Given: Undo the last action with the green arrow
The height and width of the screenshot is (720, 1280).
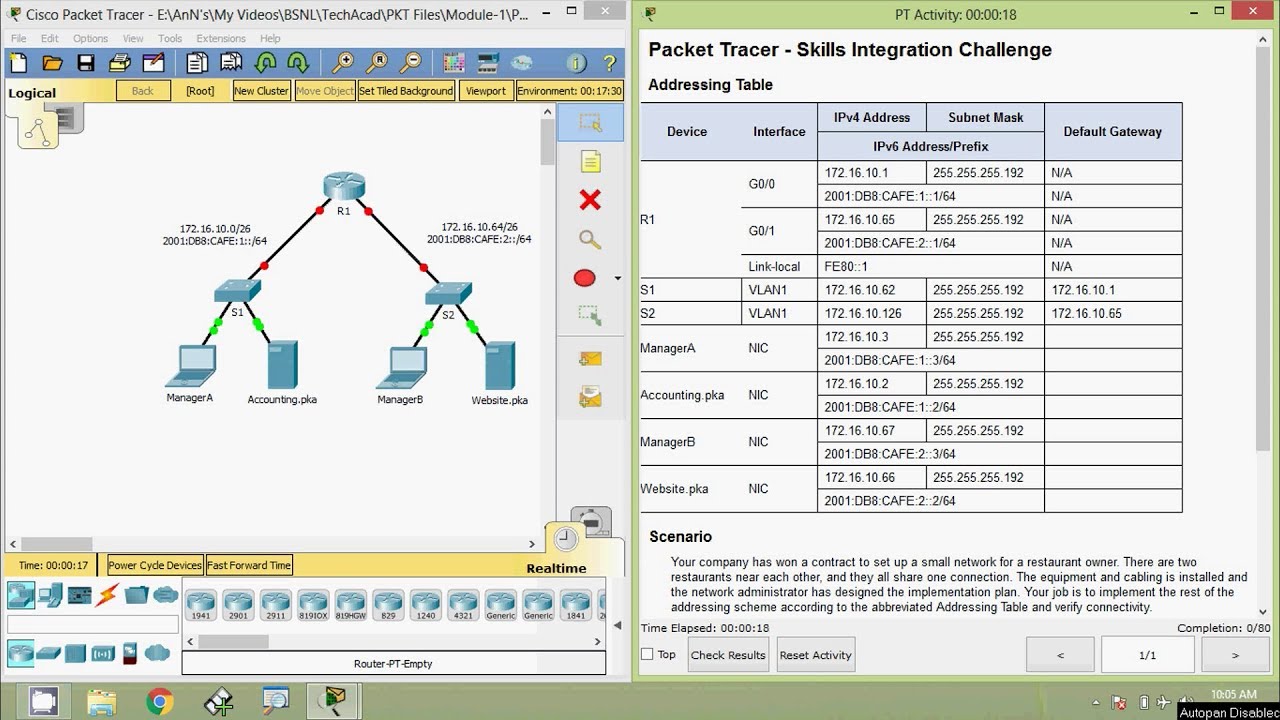Looking at the screenshot, I should (x=265, y=63).
